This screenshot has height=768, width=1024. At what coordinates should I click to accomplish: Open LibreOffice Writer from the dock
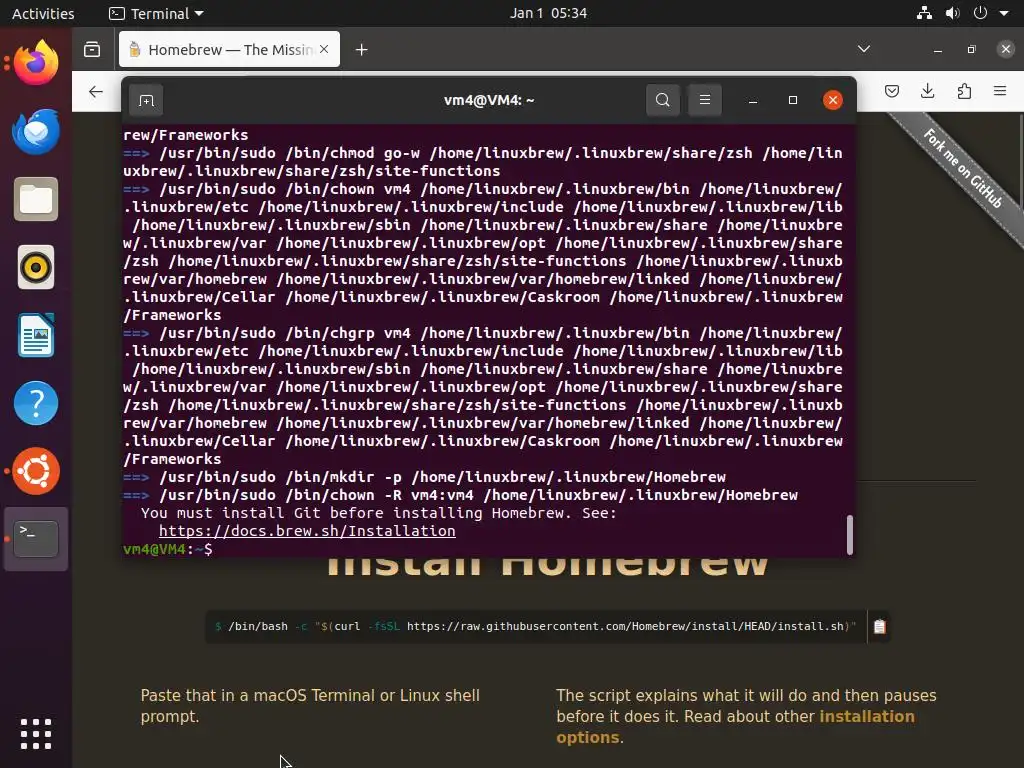(x=36, y=335)
